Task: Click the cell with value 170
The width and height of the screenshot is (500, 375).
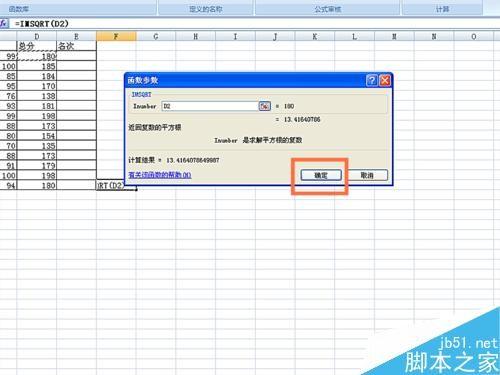Action: point(36,86)
